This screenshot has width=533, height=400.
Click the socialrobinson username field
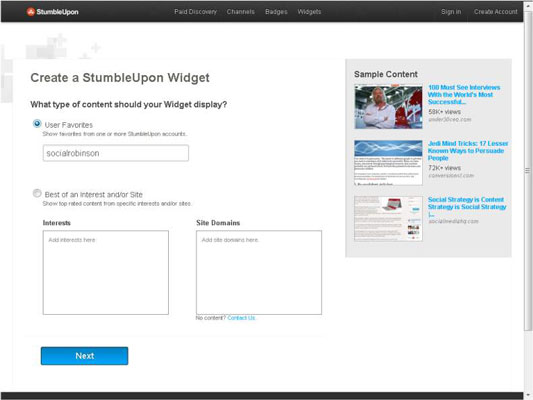coord(116,153)
